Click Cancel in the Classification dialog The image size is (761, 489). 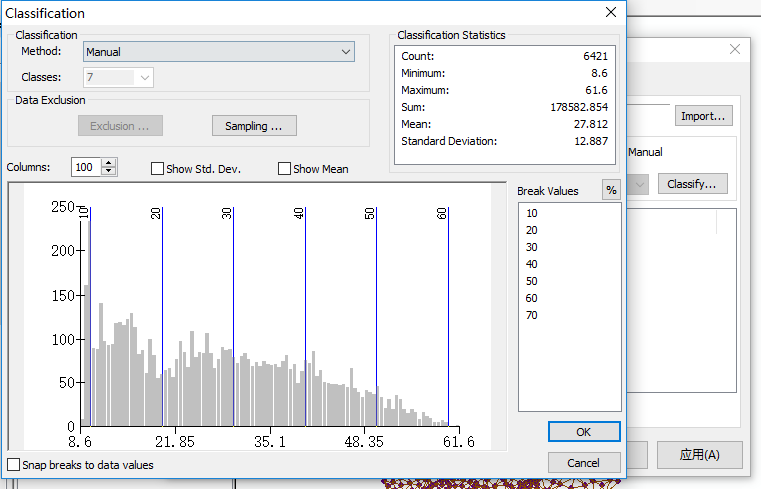pos(583,463)
